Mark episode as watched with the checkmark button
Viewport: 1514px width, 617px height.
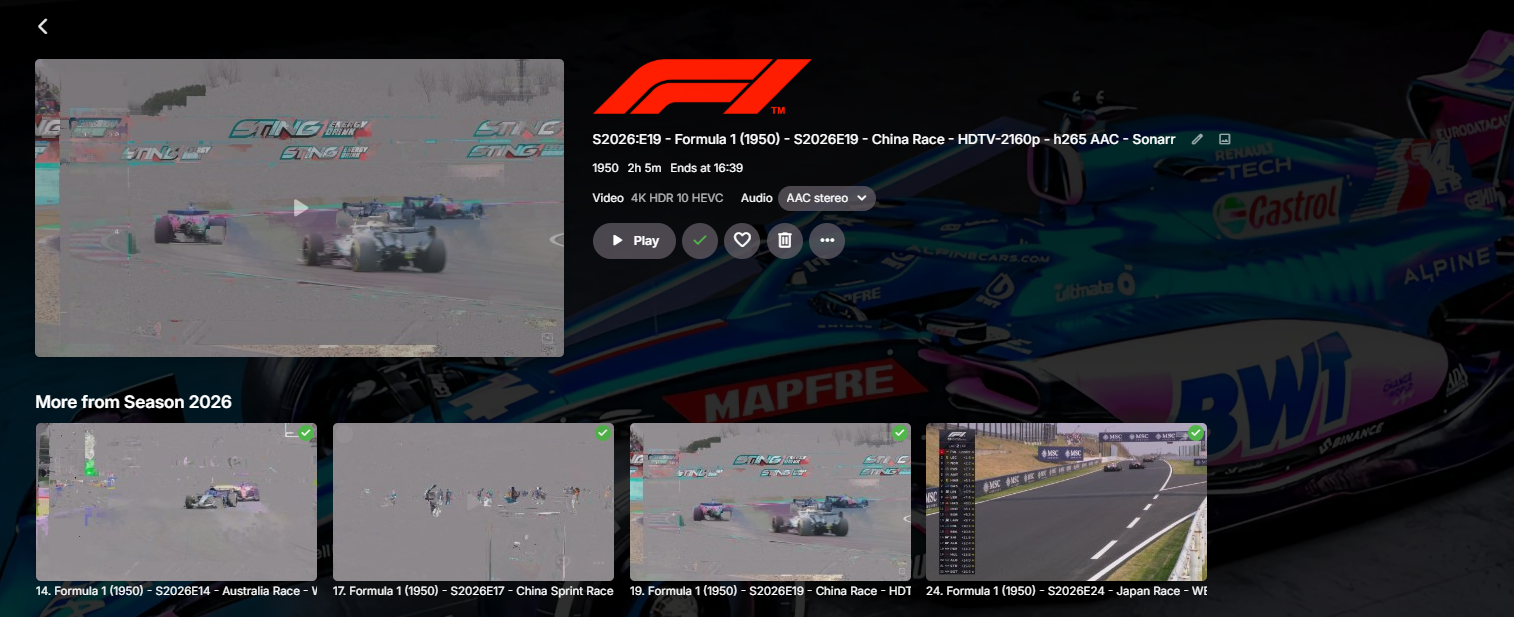700,240
